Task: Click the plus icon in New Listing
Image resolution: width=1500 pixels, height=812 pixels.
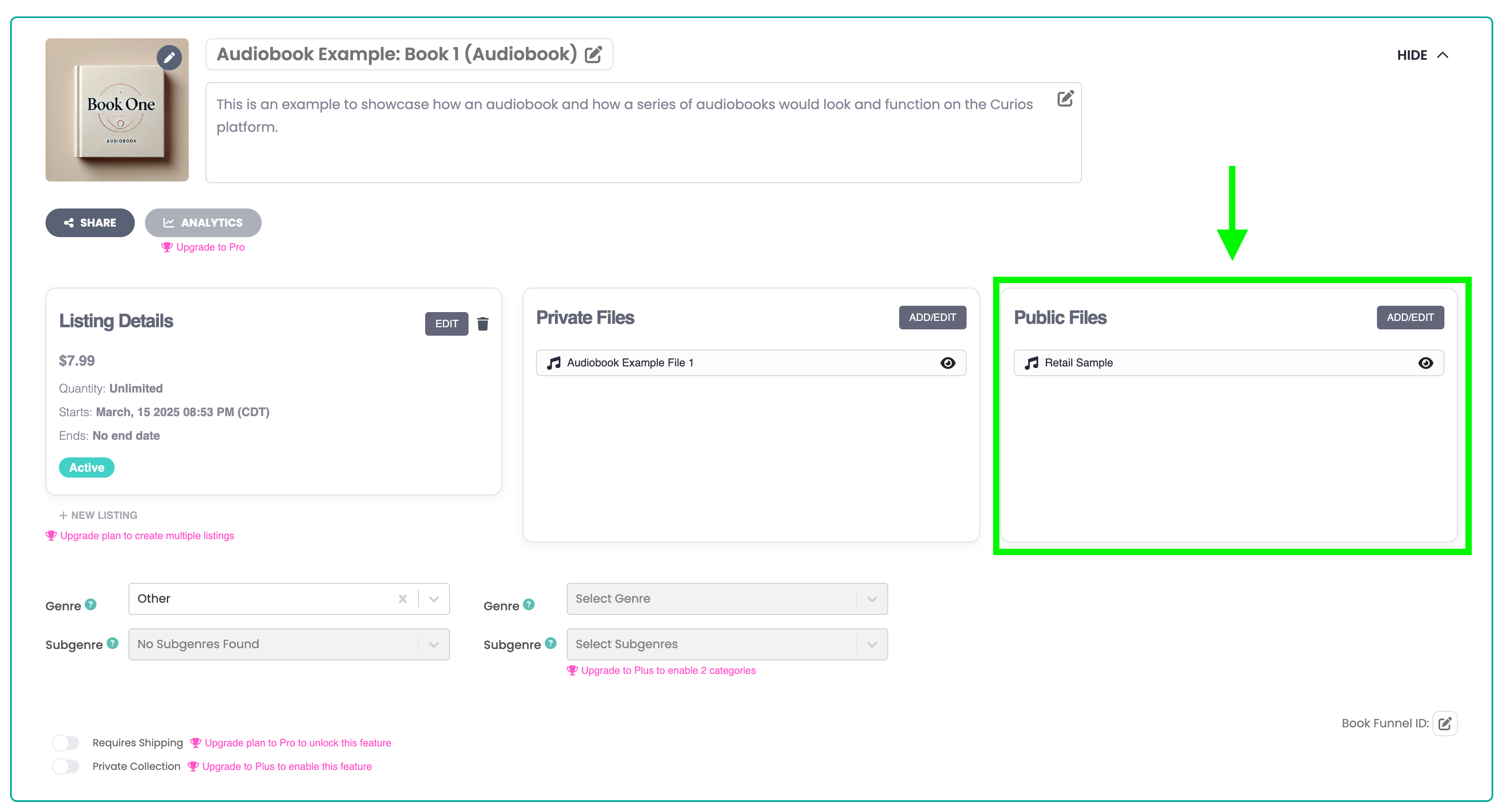Action: click(63, 516)
